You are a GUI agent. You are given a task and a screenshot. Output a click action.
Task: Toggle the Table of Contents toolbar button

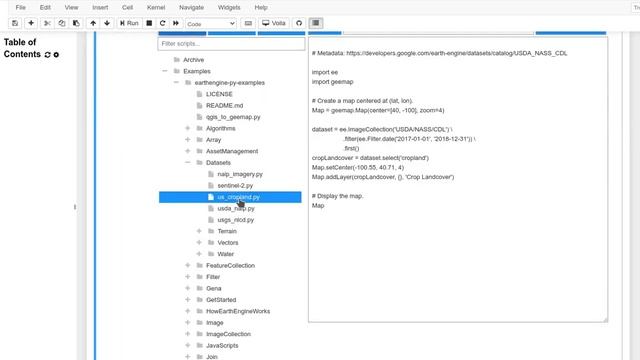316,23
